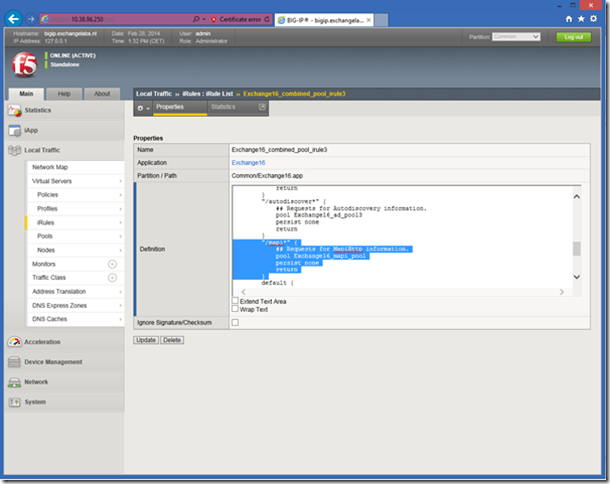
Task: Switch to the Help tab
Action: [63, 93]
